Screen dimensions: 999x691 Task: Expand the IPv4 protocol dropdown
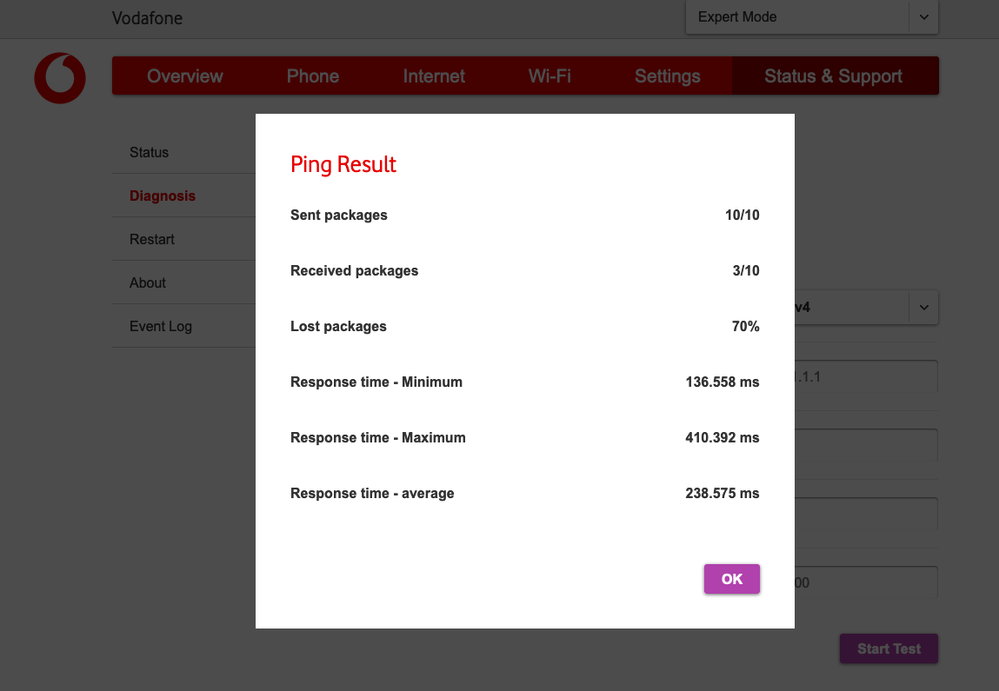[x=923, y=307]
